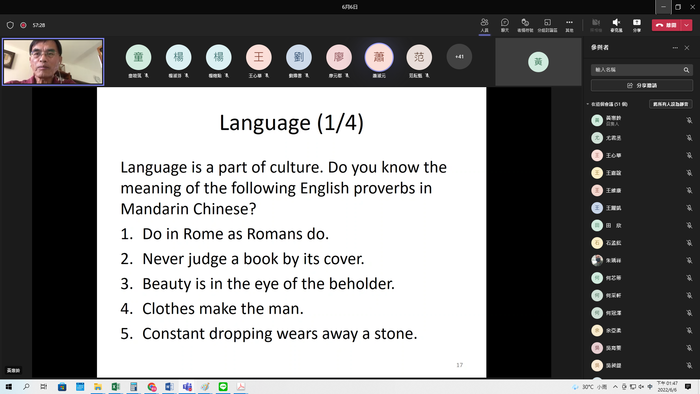Toggle the camera on/off button
This screenshot has width=700, height=394.
pos(596,25)
